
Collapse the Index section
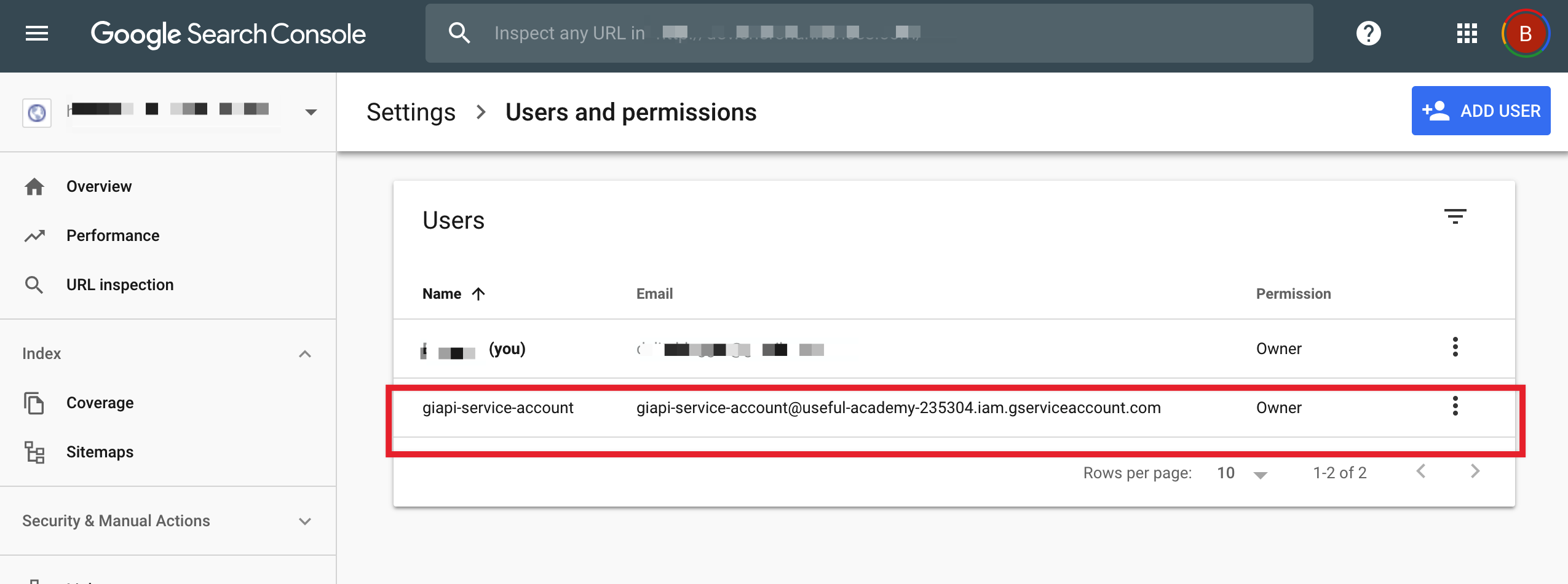coord(304,353)
